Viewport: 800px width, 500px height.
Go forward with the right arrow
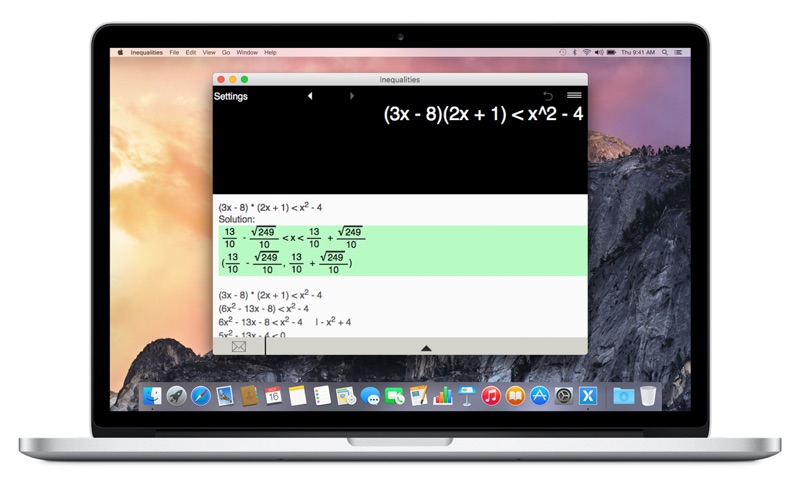352,96
